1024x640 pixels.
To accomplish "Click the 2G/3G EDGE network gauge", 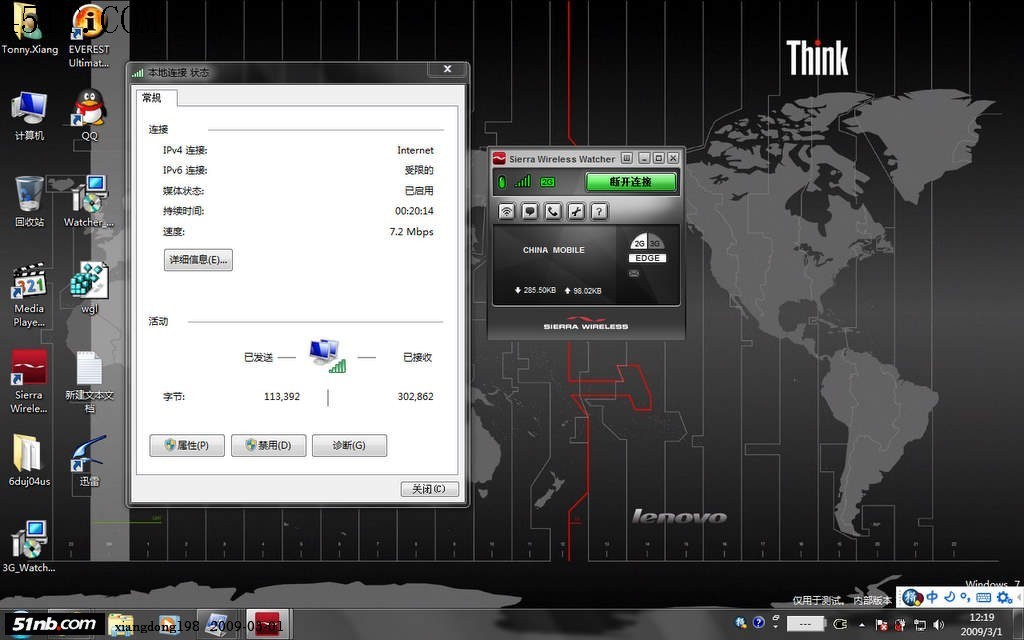I will 647,248.
